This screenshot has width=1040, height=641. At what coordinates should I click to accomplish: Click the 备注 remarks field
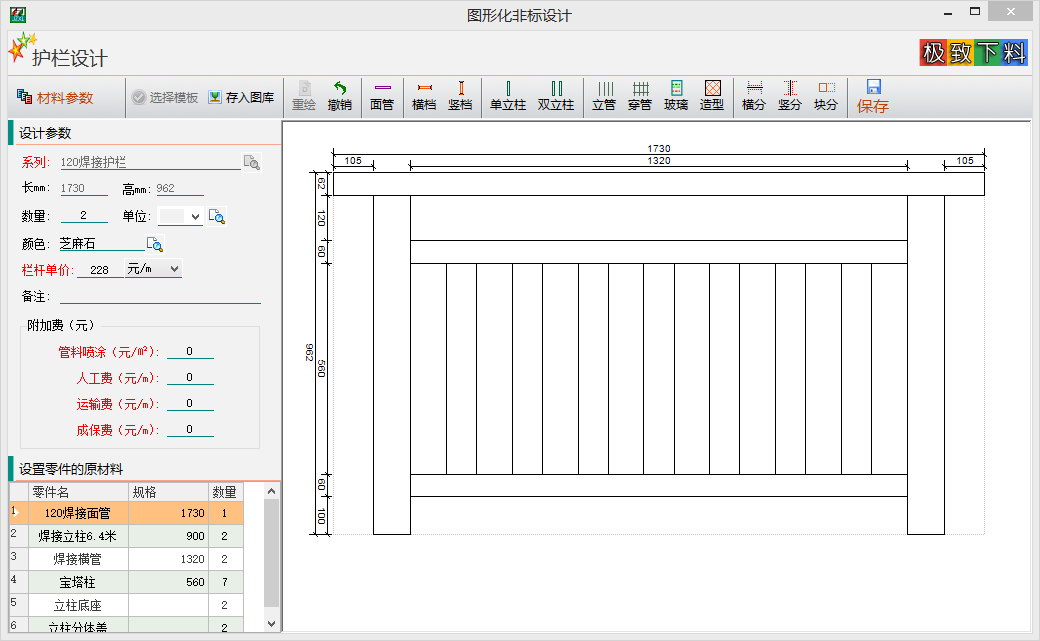point(161,296)
